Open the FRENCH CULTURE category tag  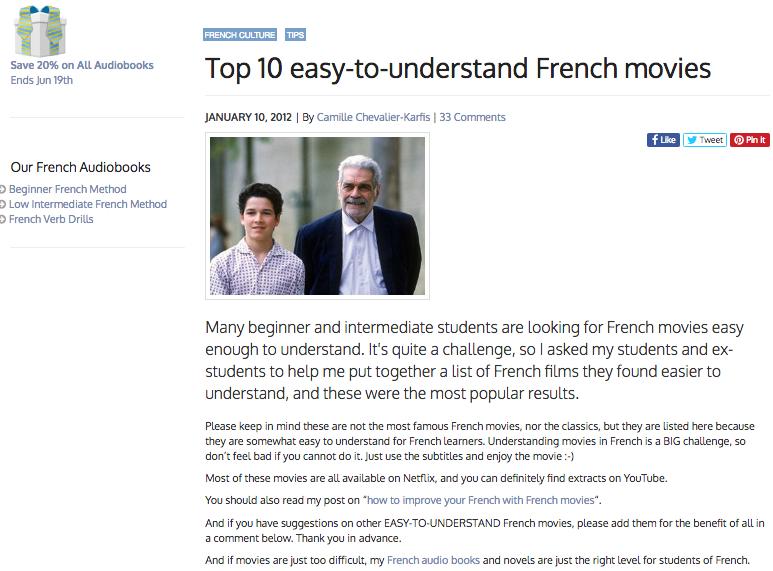tap(240, 35)
